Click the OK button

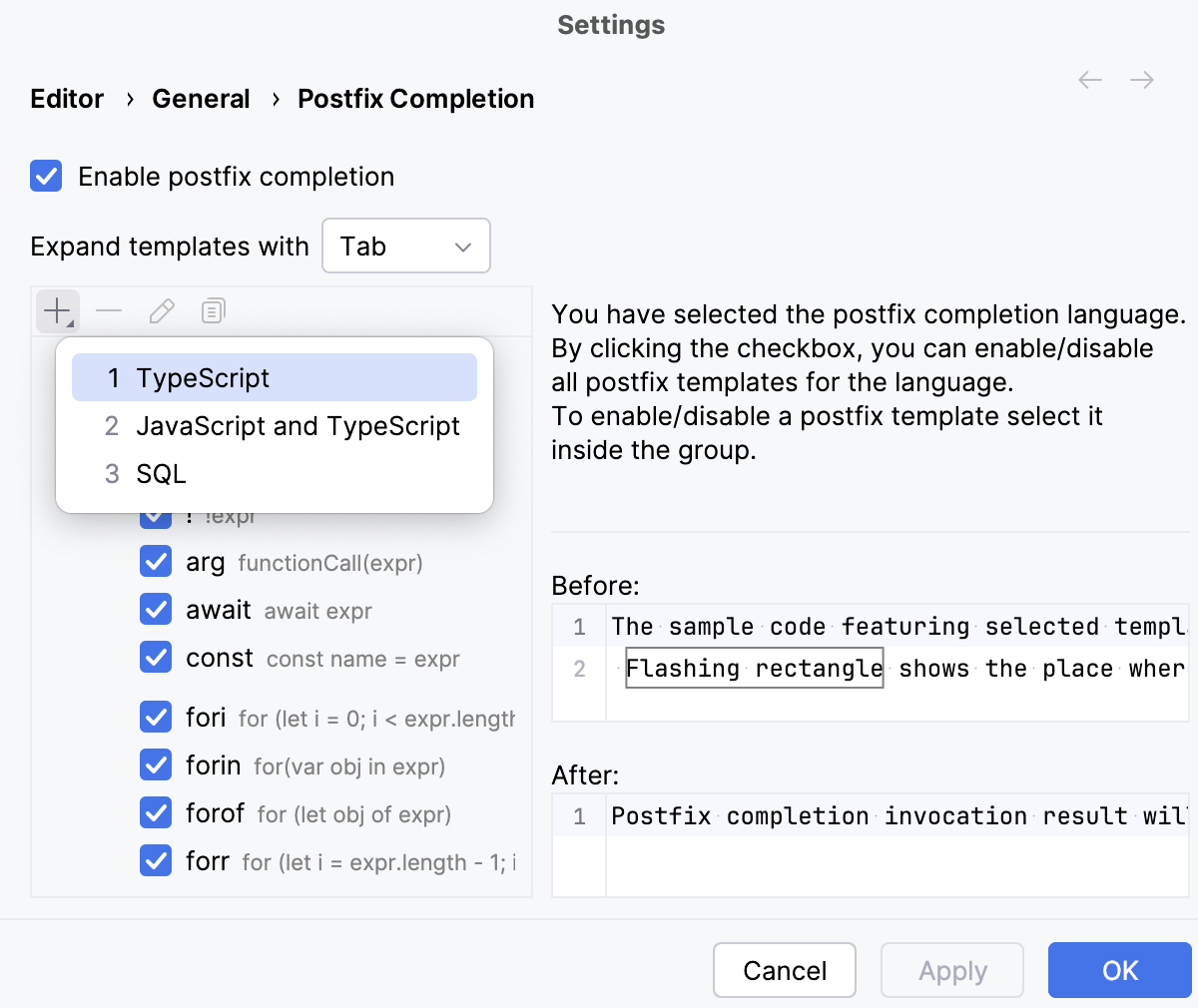(1119, 970)
